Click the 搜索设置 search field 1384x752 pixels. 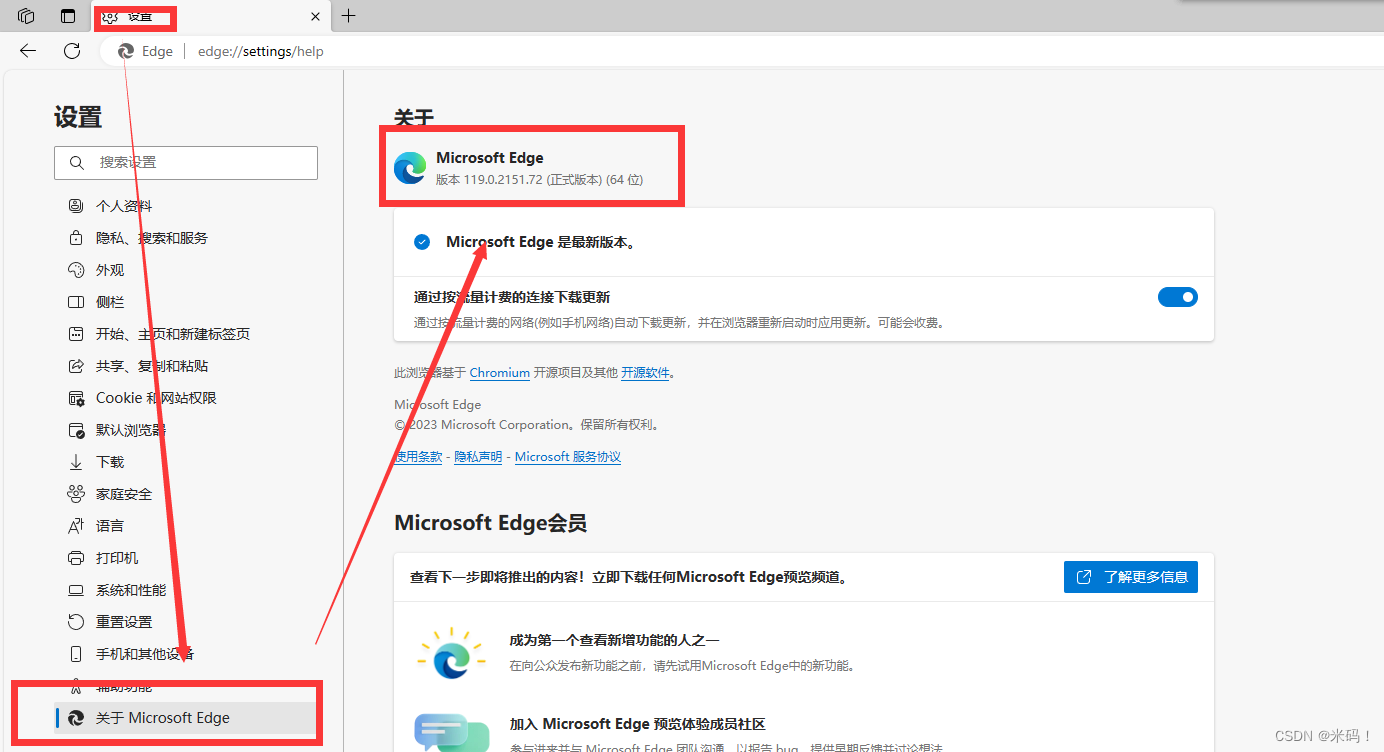click(186, 163)
